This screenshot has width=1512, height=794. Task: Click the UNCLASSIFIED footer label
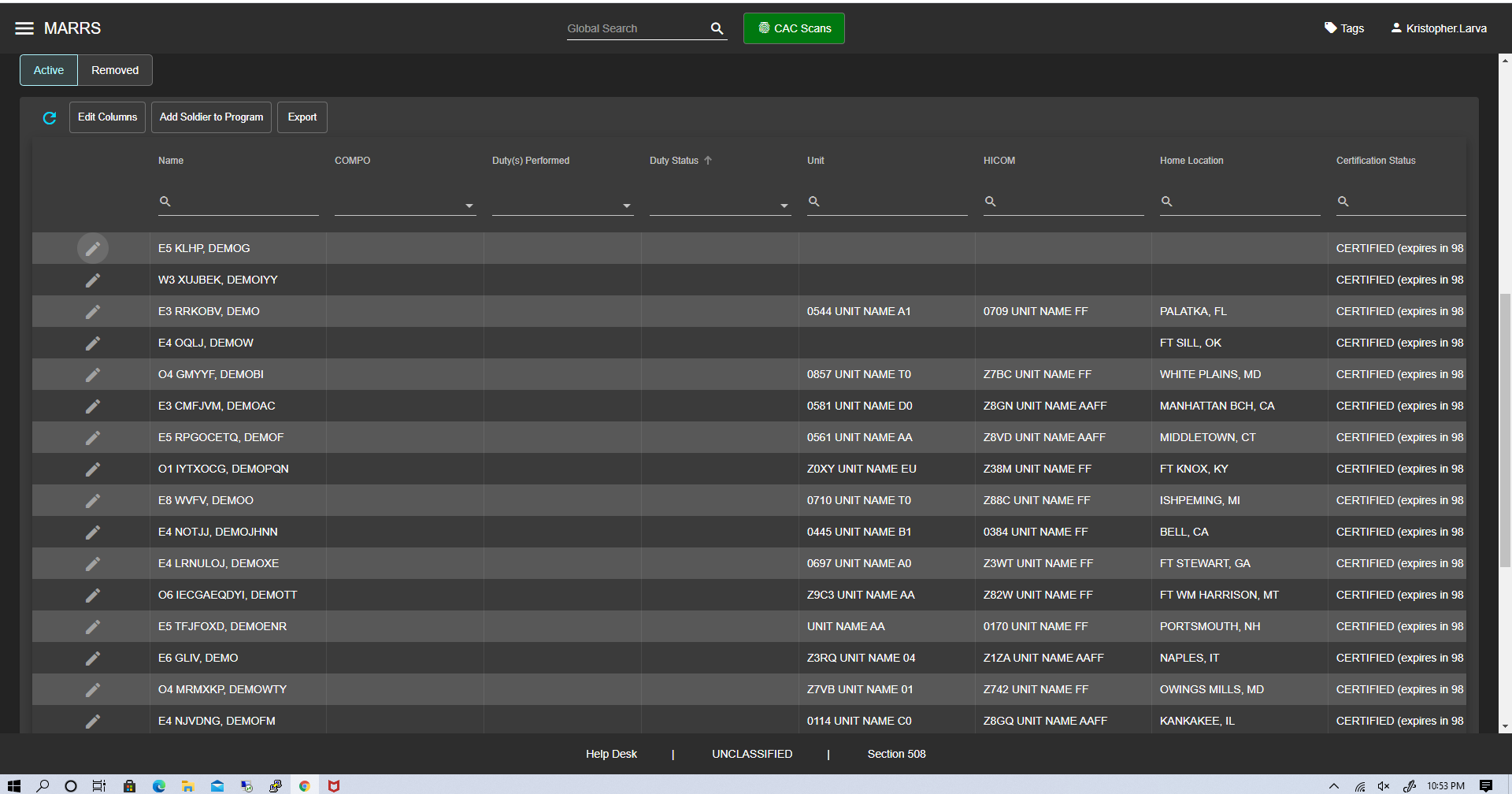coord(752,754)
